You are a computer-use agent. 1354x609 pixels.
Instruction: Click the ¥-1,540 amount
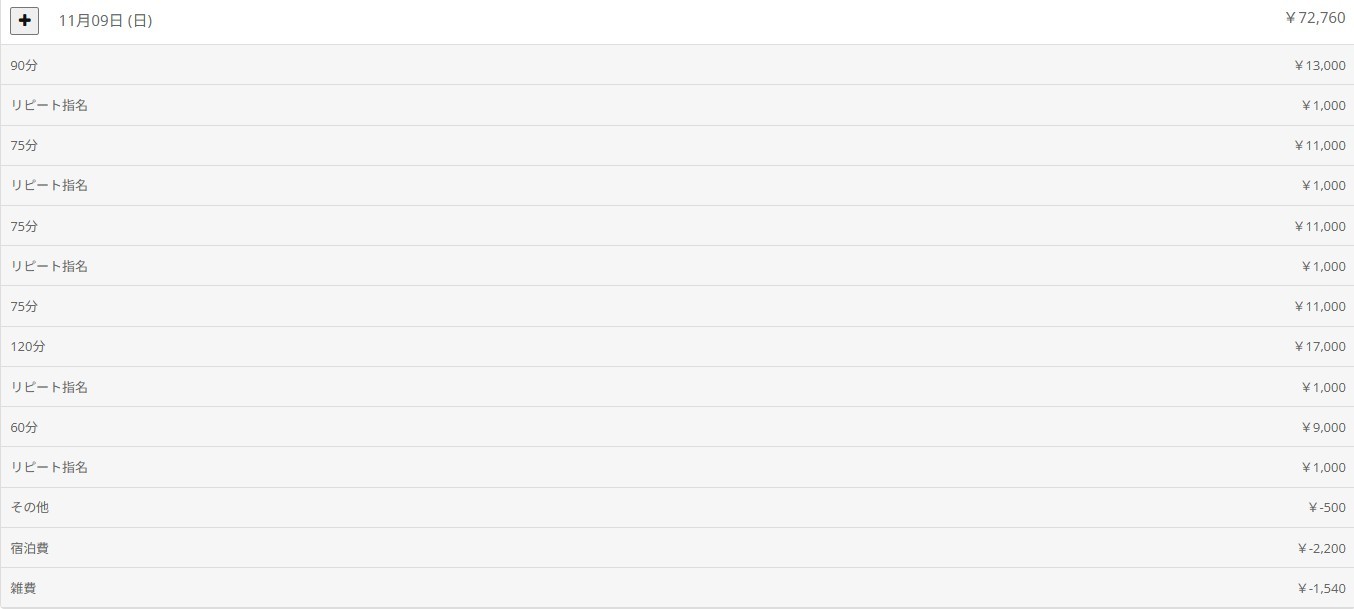coord(1321,588)
